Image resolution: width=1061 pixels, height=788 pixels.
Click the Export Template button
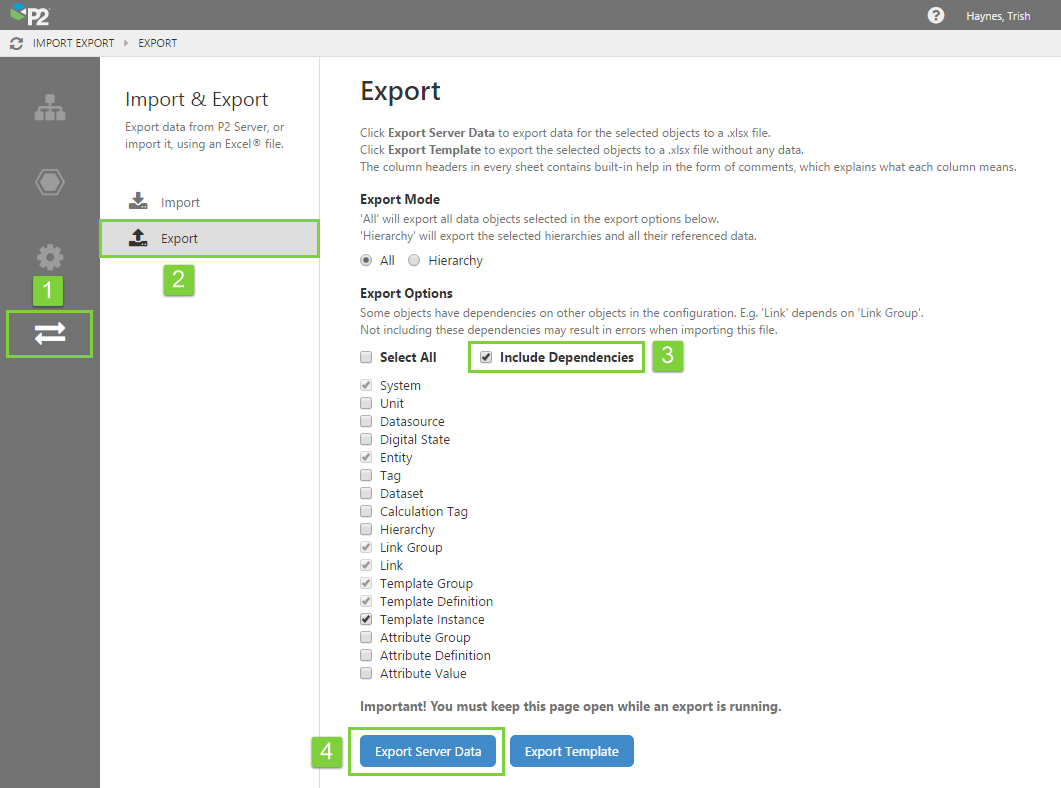[x=571, y=752]
